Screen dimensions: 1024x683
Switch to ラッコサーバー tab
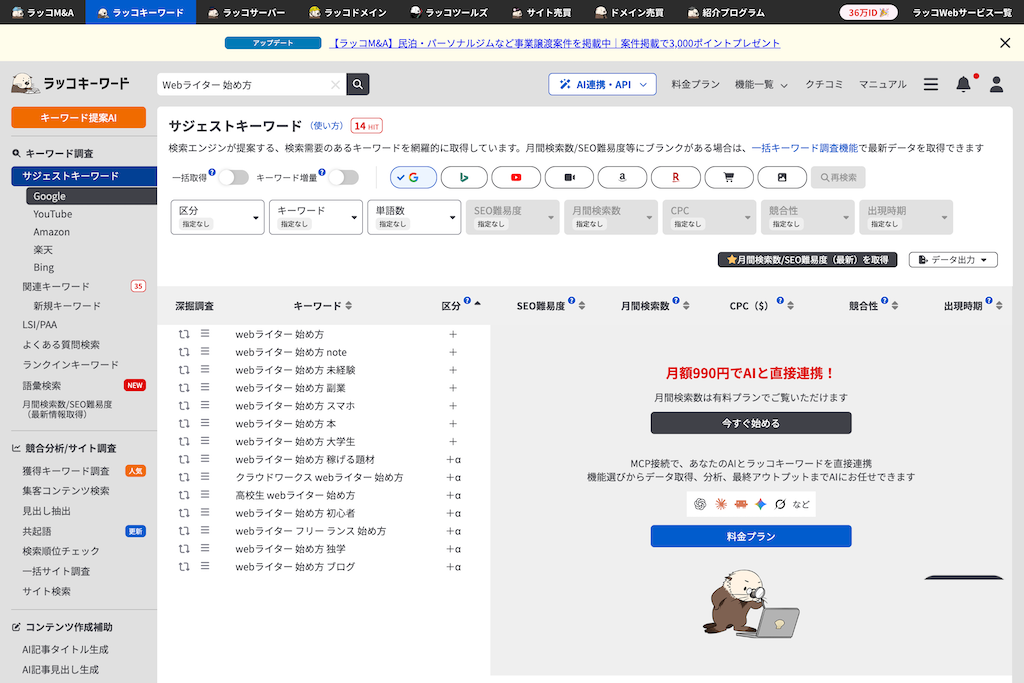pyautogui.click(x=246, y=12)
